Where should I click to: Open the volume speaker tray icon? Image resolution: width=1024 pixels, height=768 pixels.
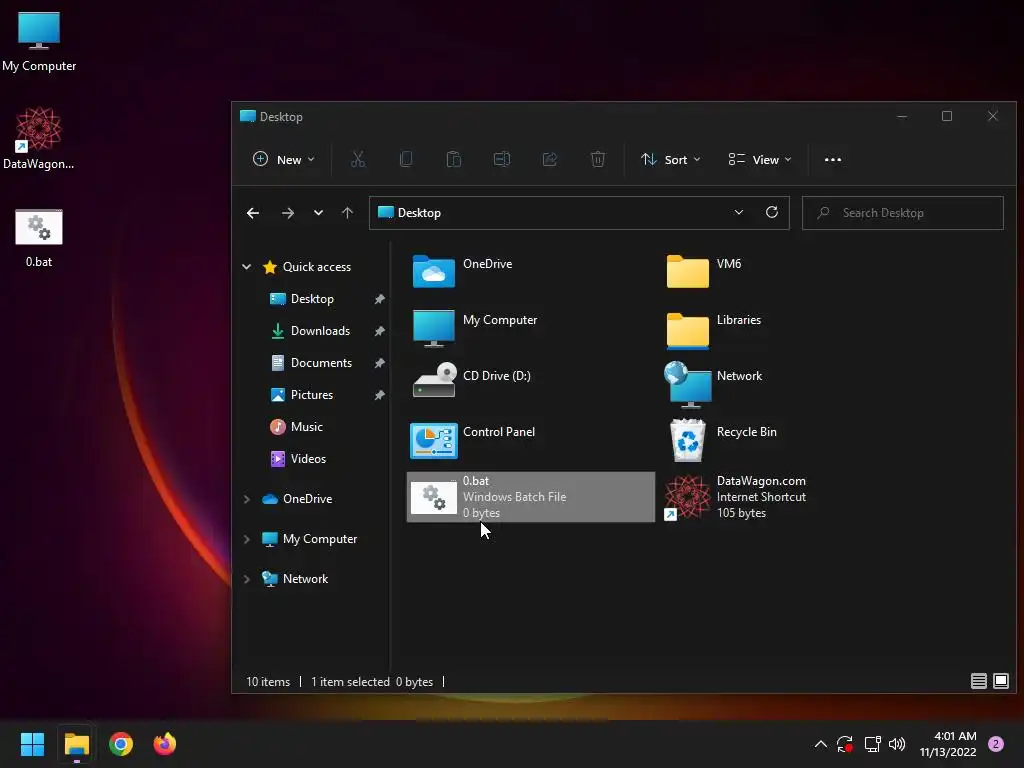pyautogui.click(x=897, y=744)
